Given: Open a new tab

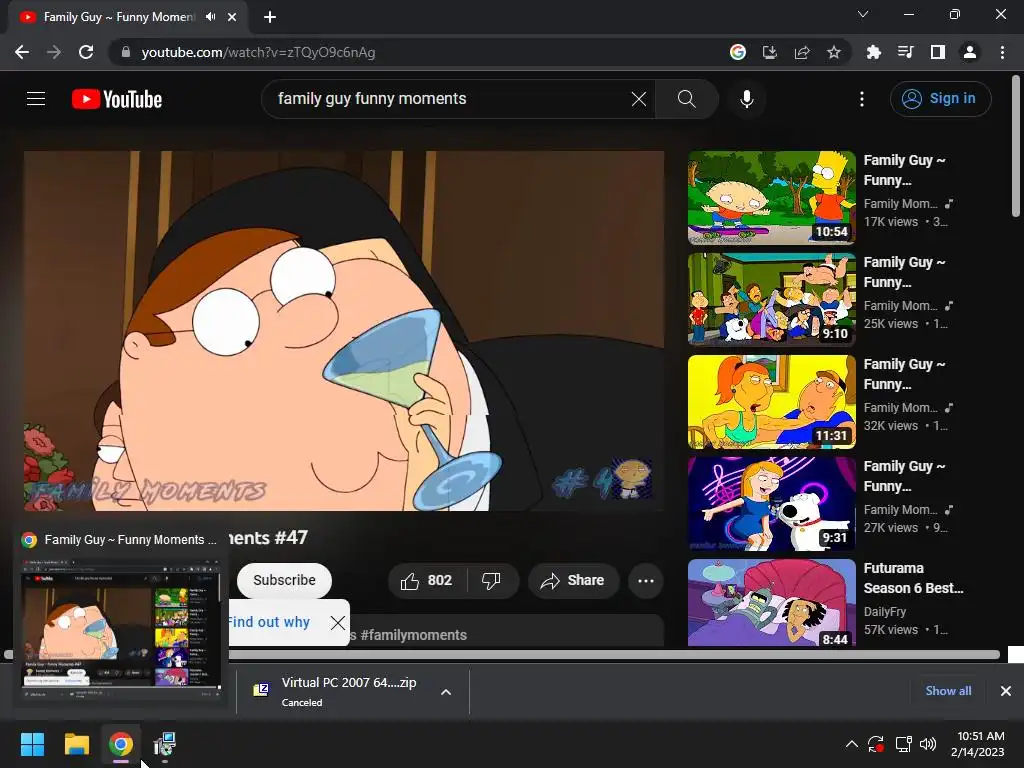Looking at the screenshot, I should (x=270, y=17).
